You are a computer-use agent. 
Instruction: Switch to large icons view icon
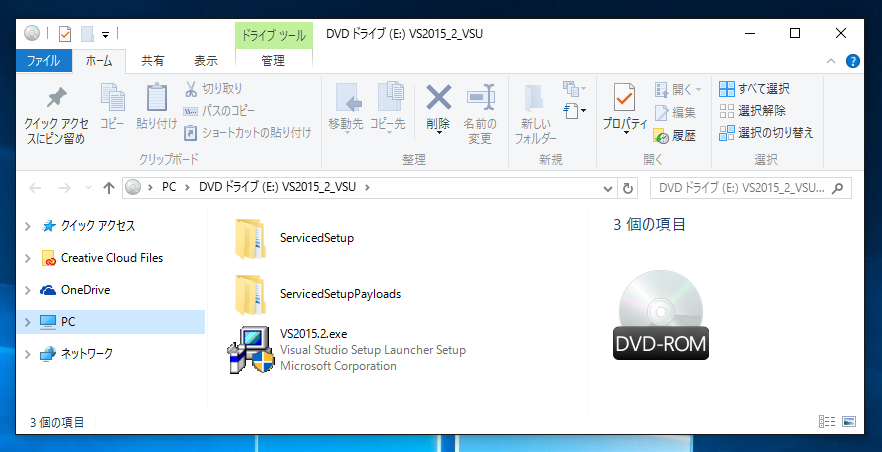[849, 422]
